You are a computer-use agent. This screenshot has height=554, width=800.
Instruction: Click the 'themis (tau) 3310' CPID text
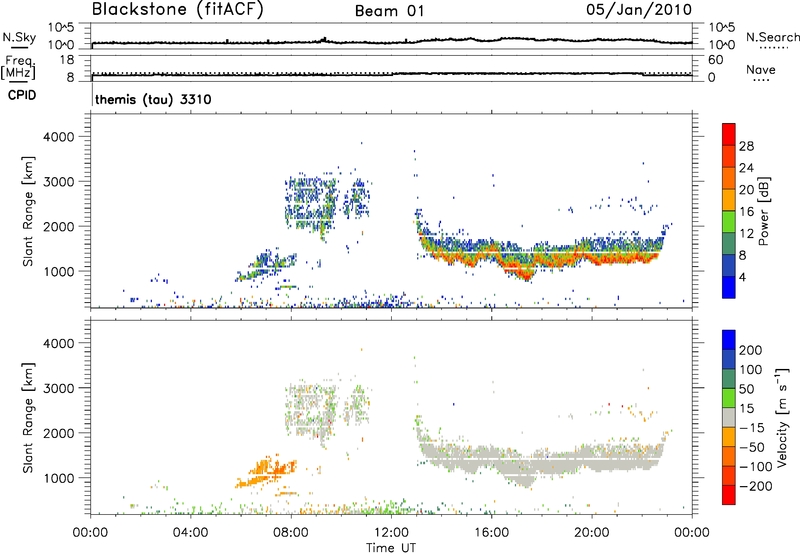(x=153, y=99)
